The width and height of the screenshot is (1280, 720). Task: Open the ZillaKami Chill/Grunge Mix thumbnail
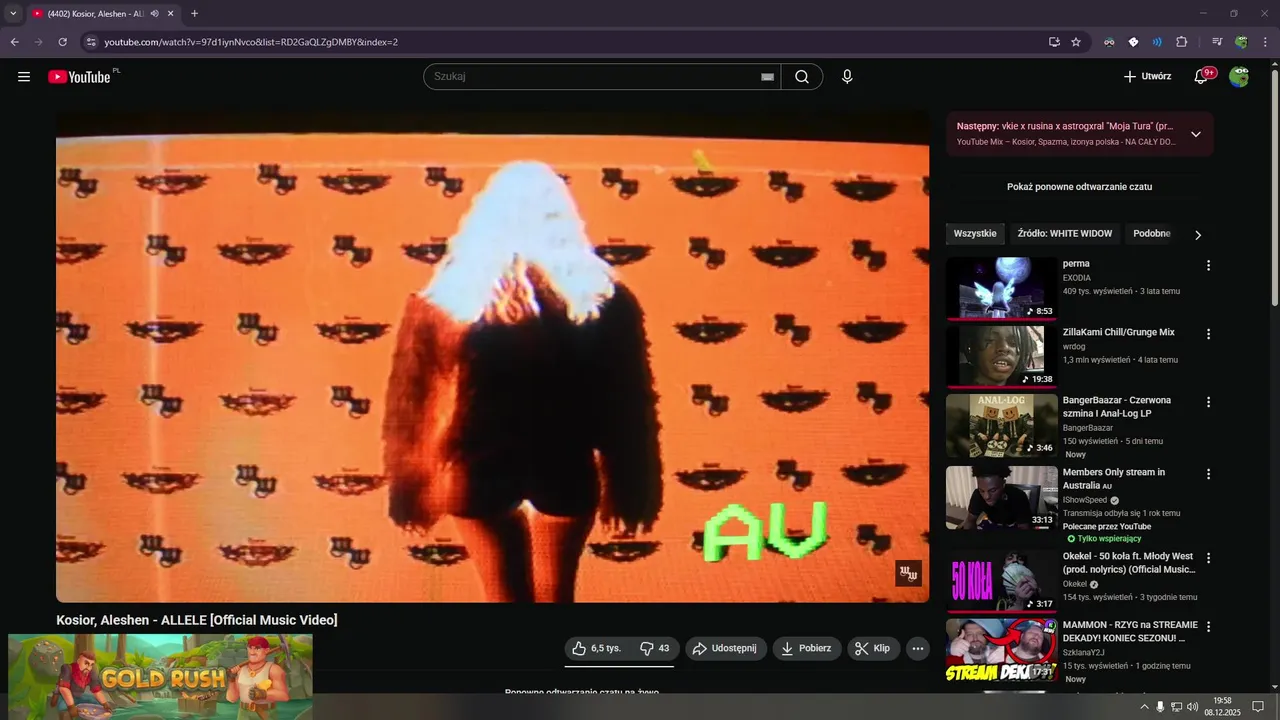1001,357
